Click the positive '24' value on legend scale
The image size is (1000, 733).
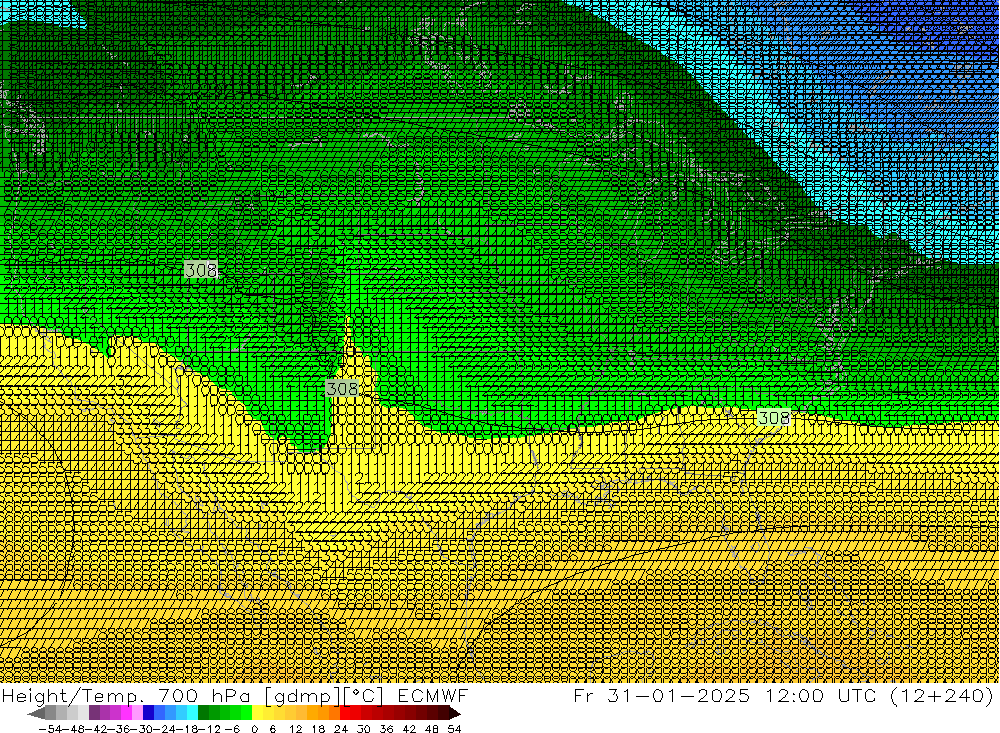click(x=341, y=729)
